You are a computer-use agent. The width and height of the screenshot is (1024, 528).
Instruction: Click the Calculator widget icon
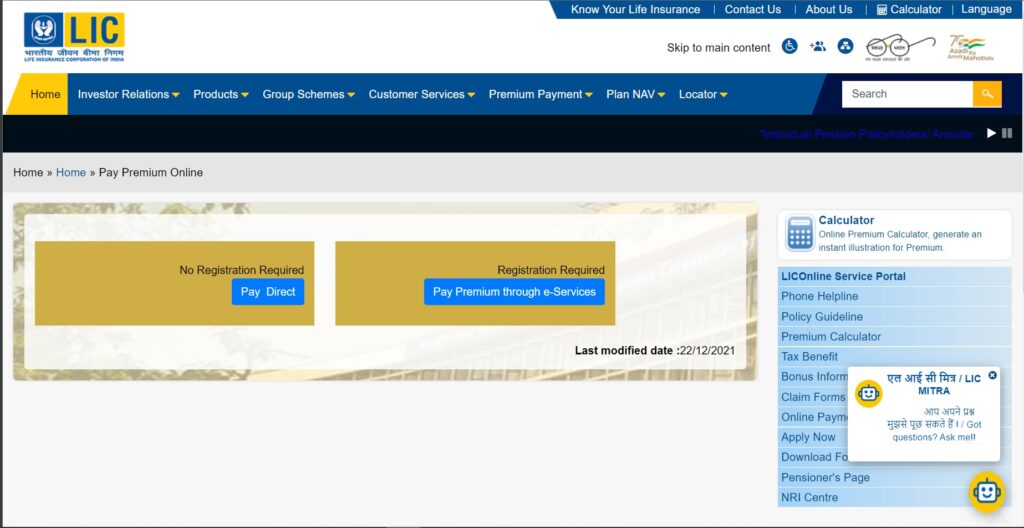pyautogui.click(x=800, y=233)
